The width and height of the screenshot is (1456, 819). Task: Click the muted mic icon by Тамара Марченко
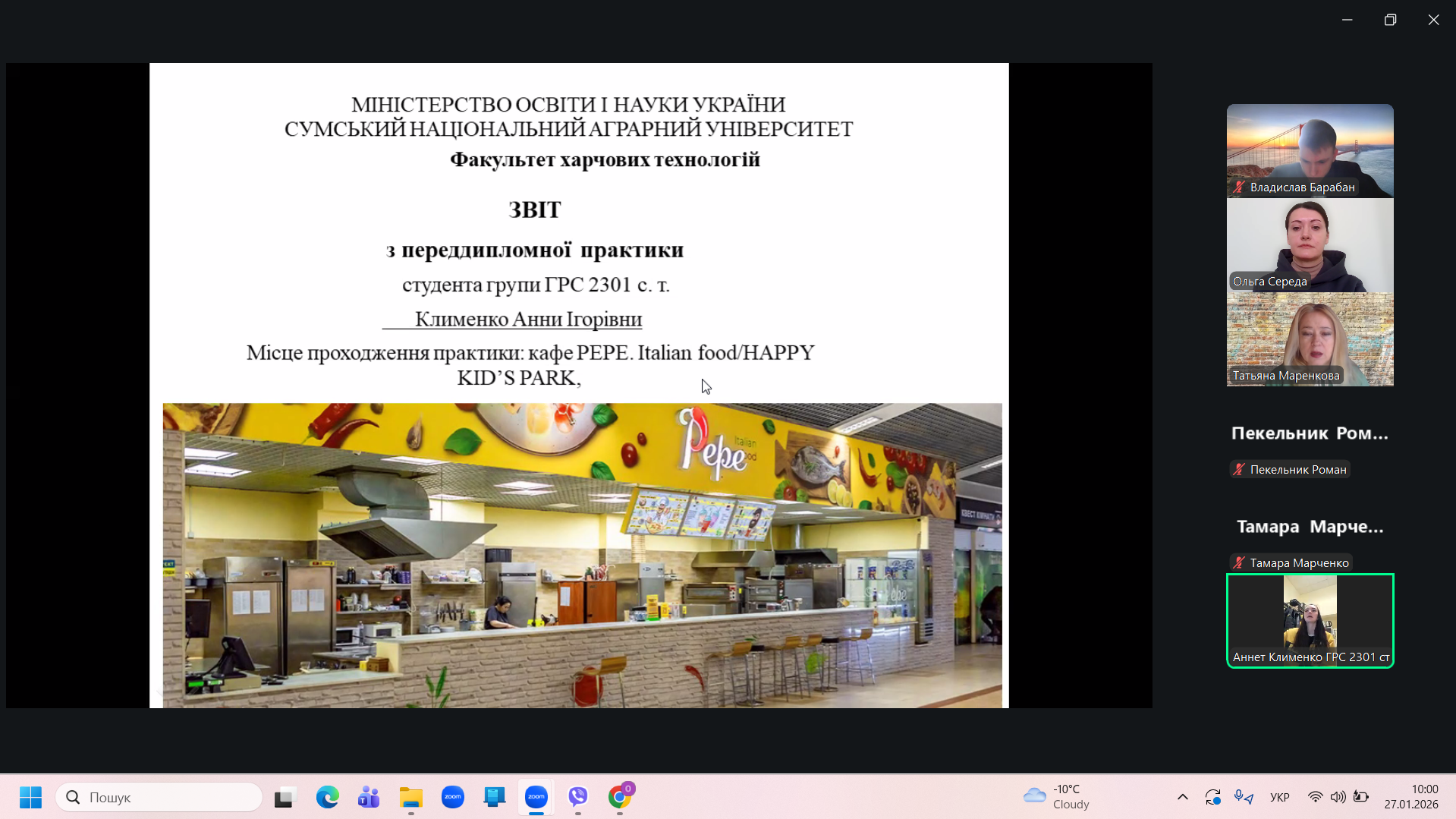point(1239,563)
